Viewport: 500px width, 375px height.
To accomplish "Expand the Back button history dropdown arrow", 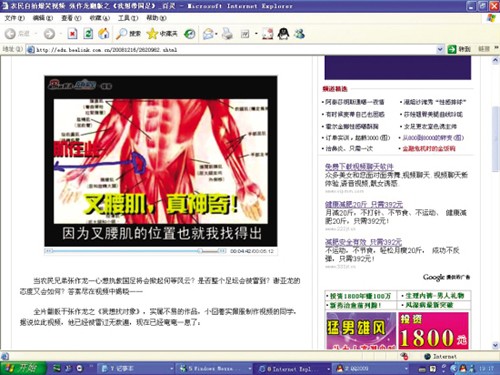I will pyautogui.click(x=35, y=34).
